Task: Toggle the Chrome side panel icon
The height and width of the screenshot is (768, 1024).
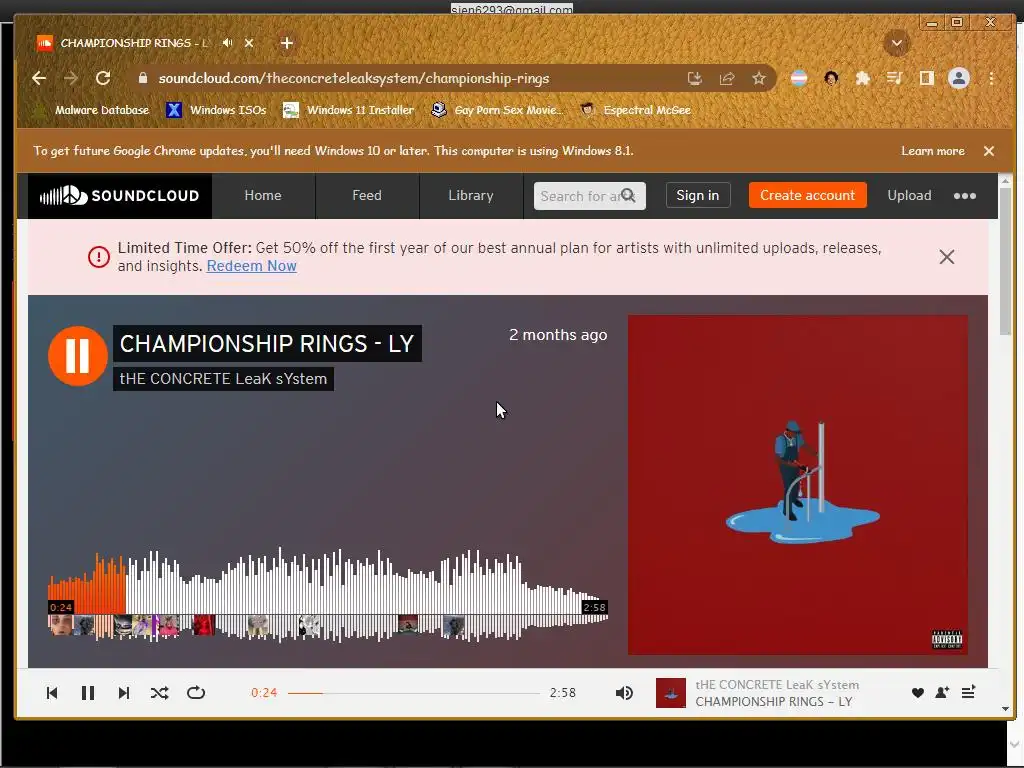Action: pos(927,78)
